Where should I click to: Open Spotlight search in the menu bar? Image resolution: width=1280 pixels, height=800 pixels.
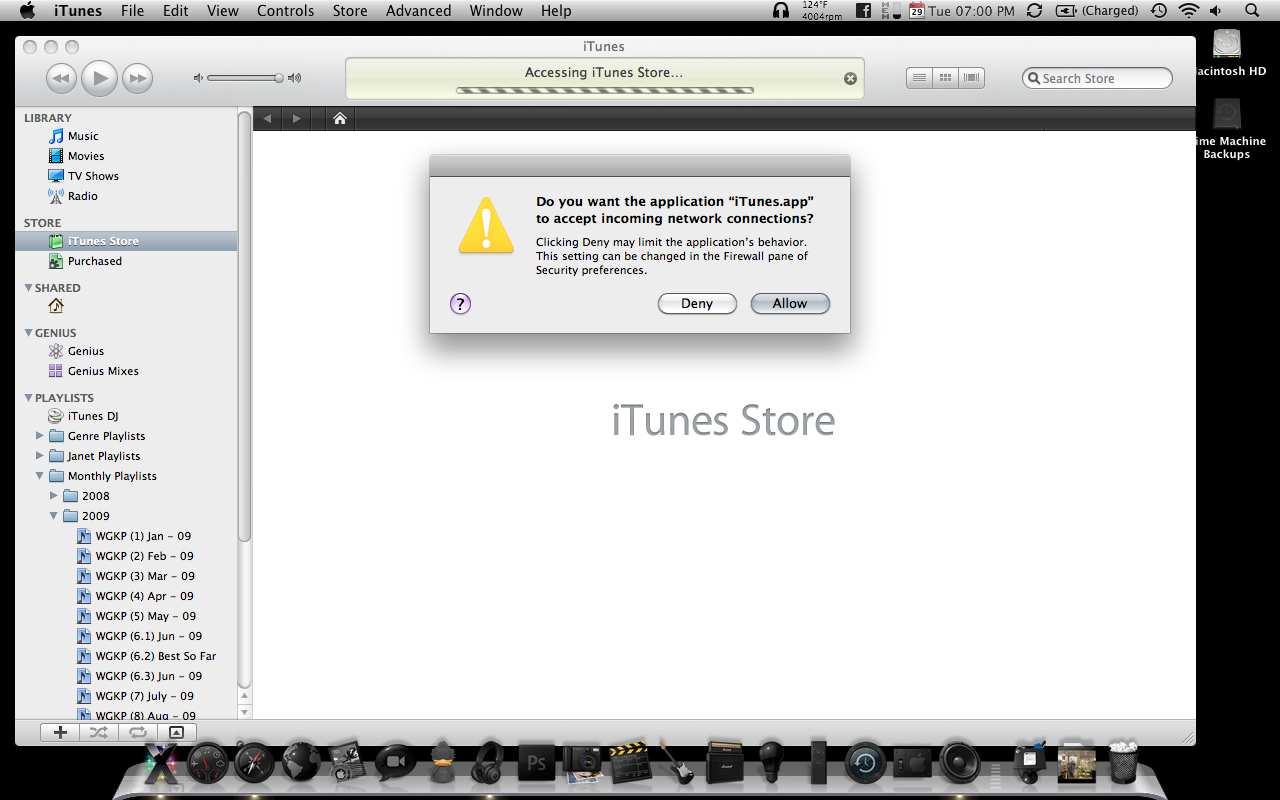pyautogui.click(x=1252, y=11)
